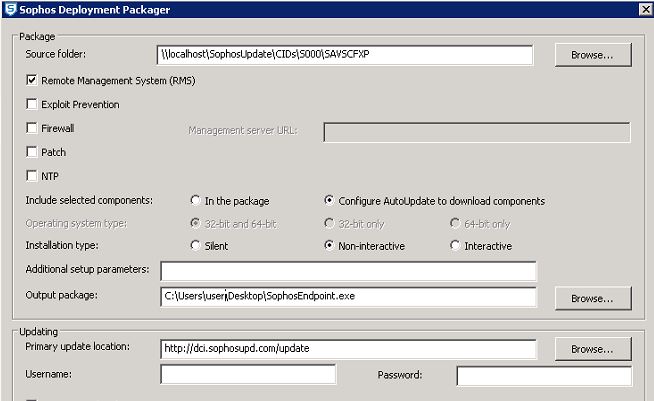This screenshot has height=401, width=654.
Task: Select the 'In the package' radio option
Action: coord(195,200)
